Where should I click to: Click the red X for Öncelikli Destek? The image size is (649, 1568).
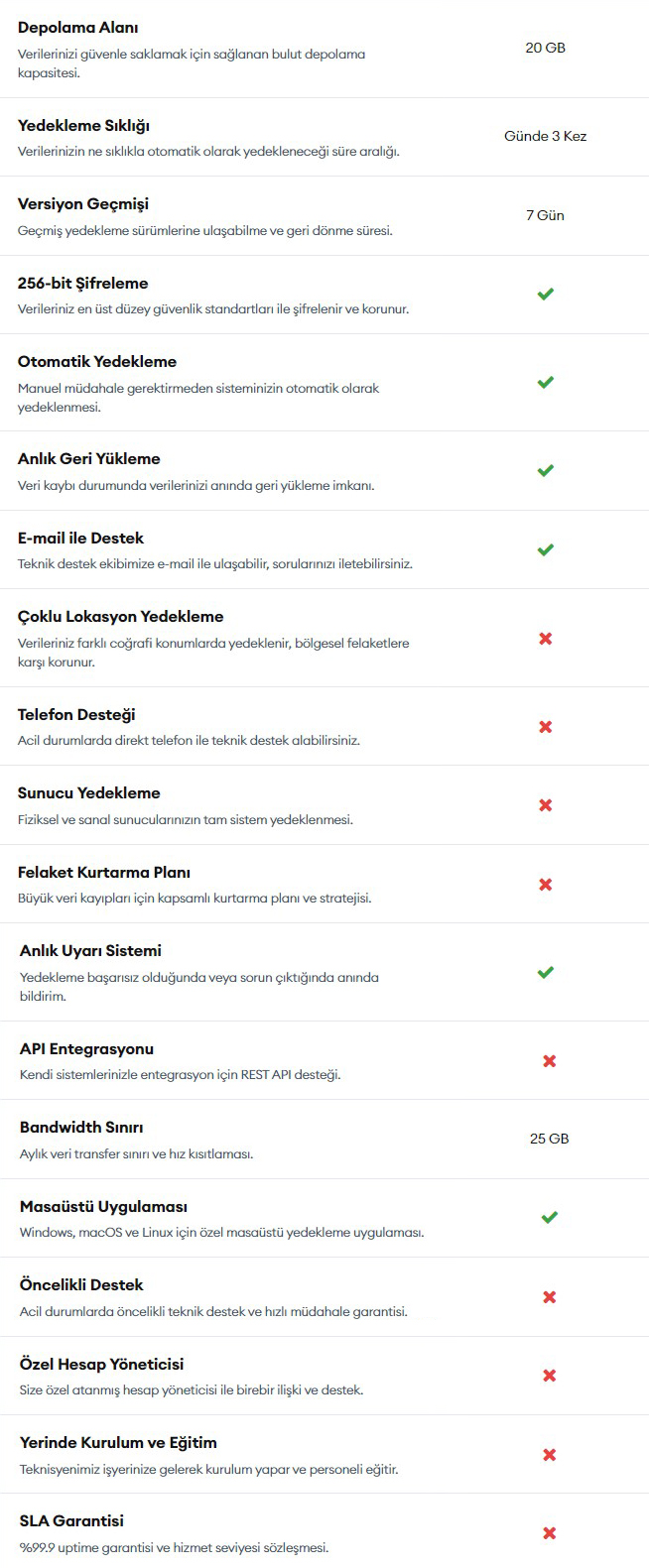(x=549, y=1296)
